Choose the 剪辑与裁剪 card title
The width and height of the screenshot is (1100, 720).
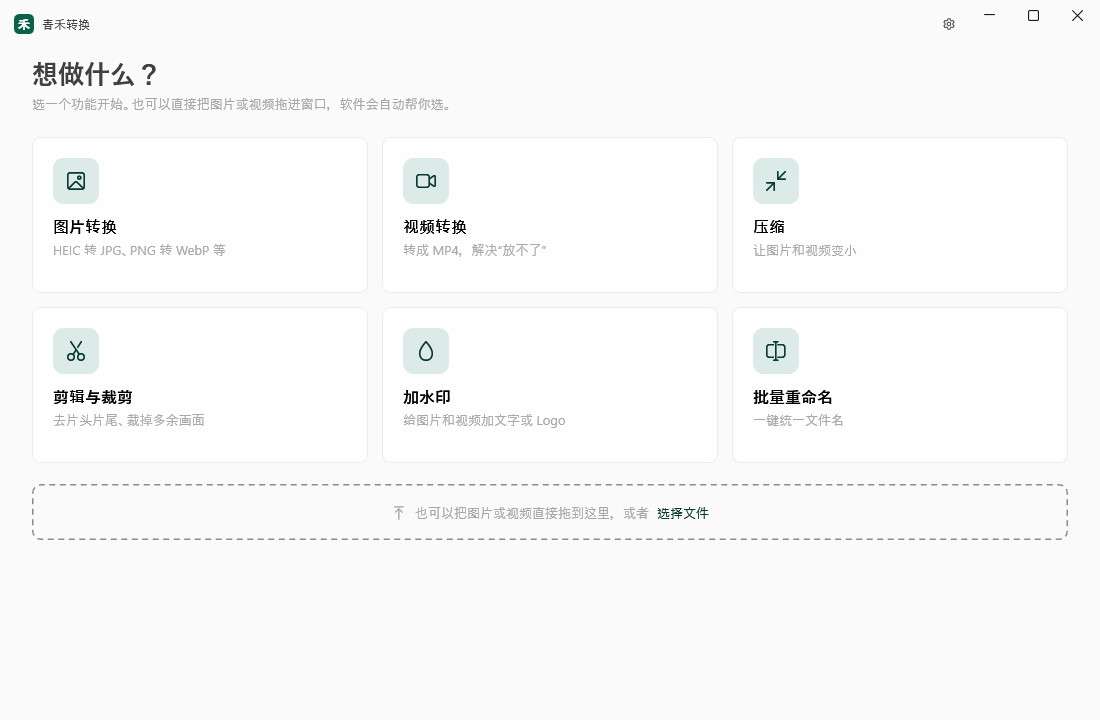93,397
